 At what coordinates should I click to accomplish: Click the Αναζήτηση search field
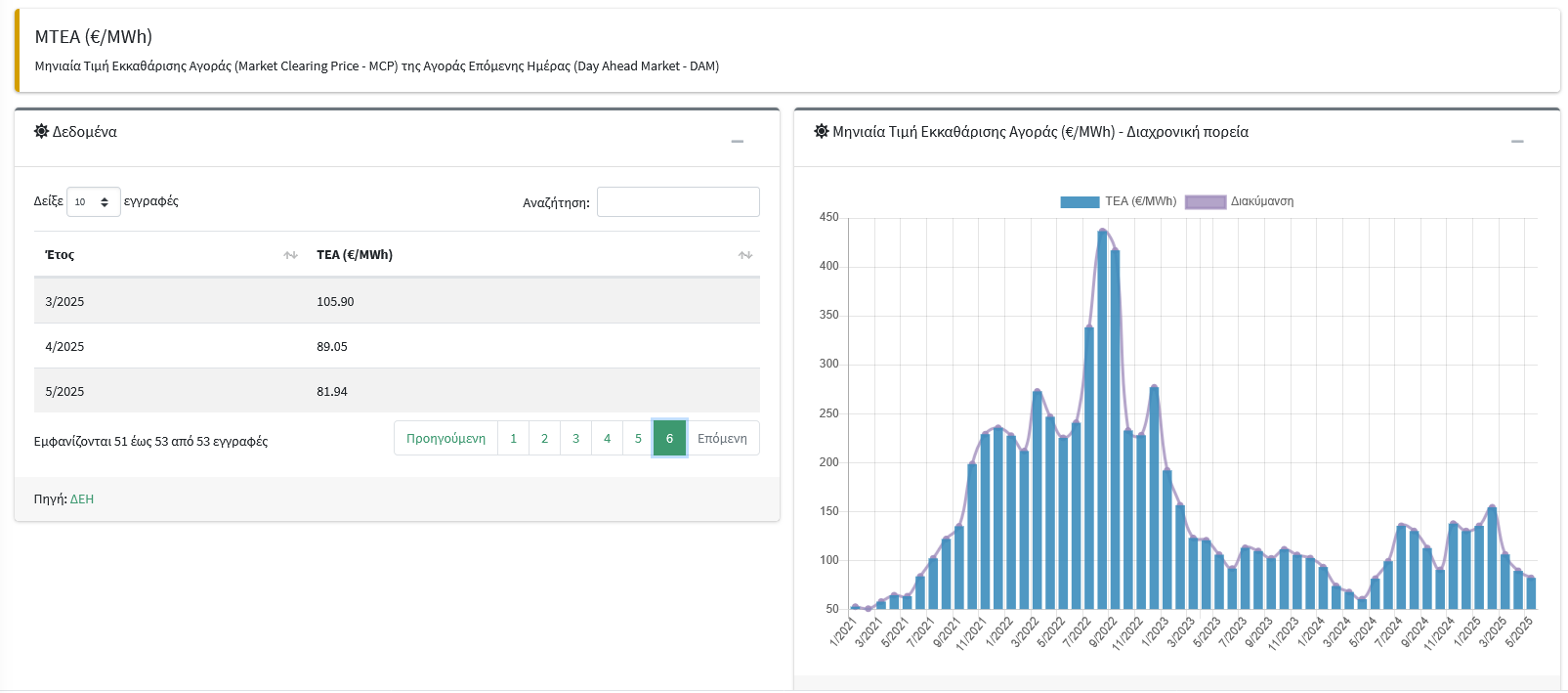point(678,202)
